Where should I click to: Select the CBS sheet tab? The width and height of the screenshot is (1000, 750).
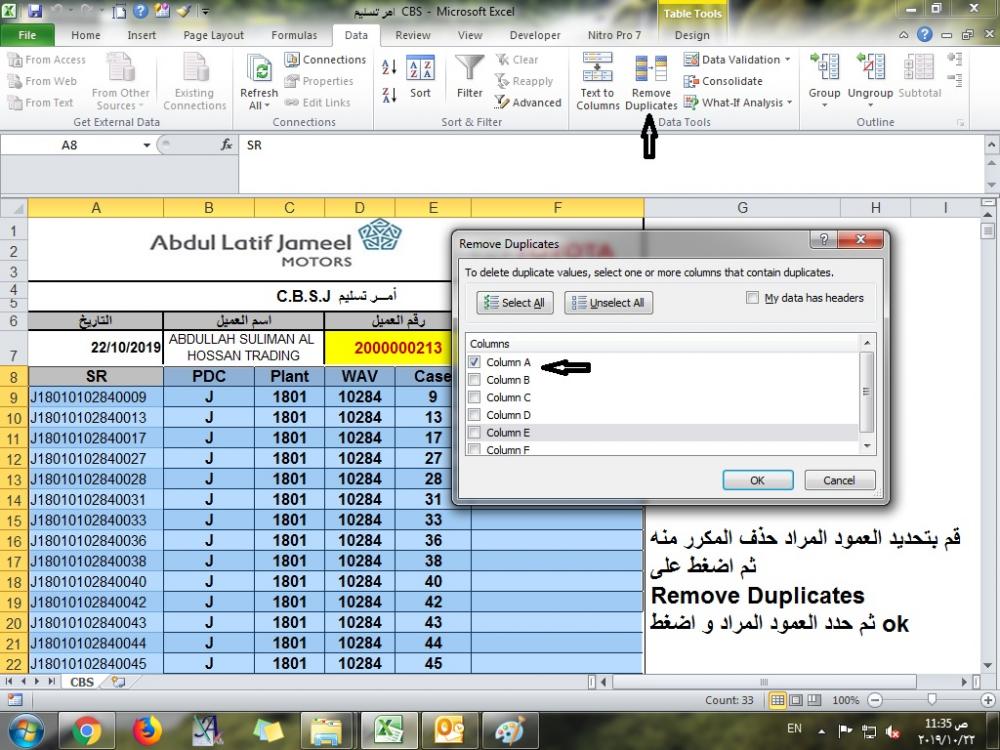[82, 682]
